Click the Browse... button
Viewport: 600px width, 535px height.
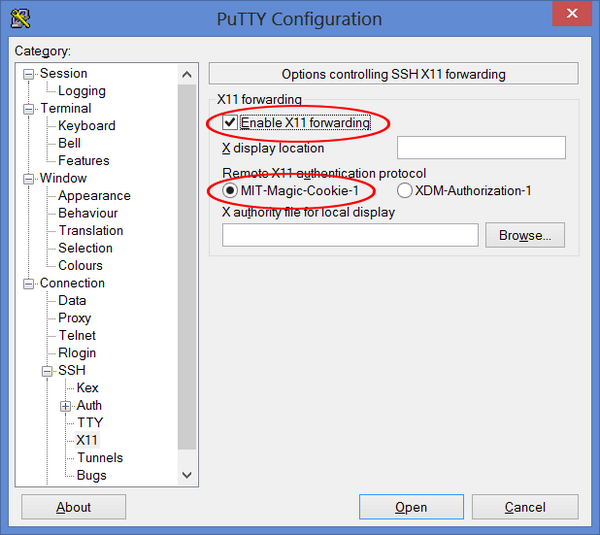click(525, 235)
